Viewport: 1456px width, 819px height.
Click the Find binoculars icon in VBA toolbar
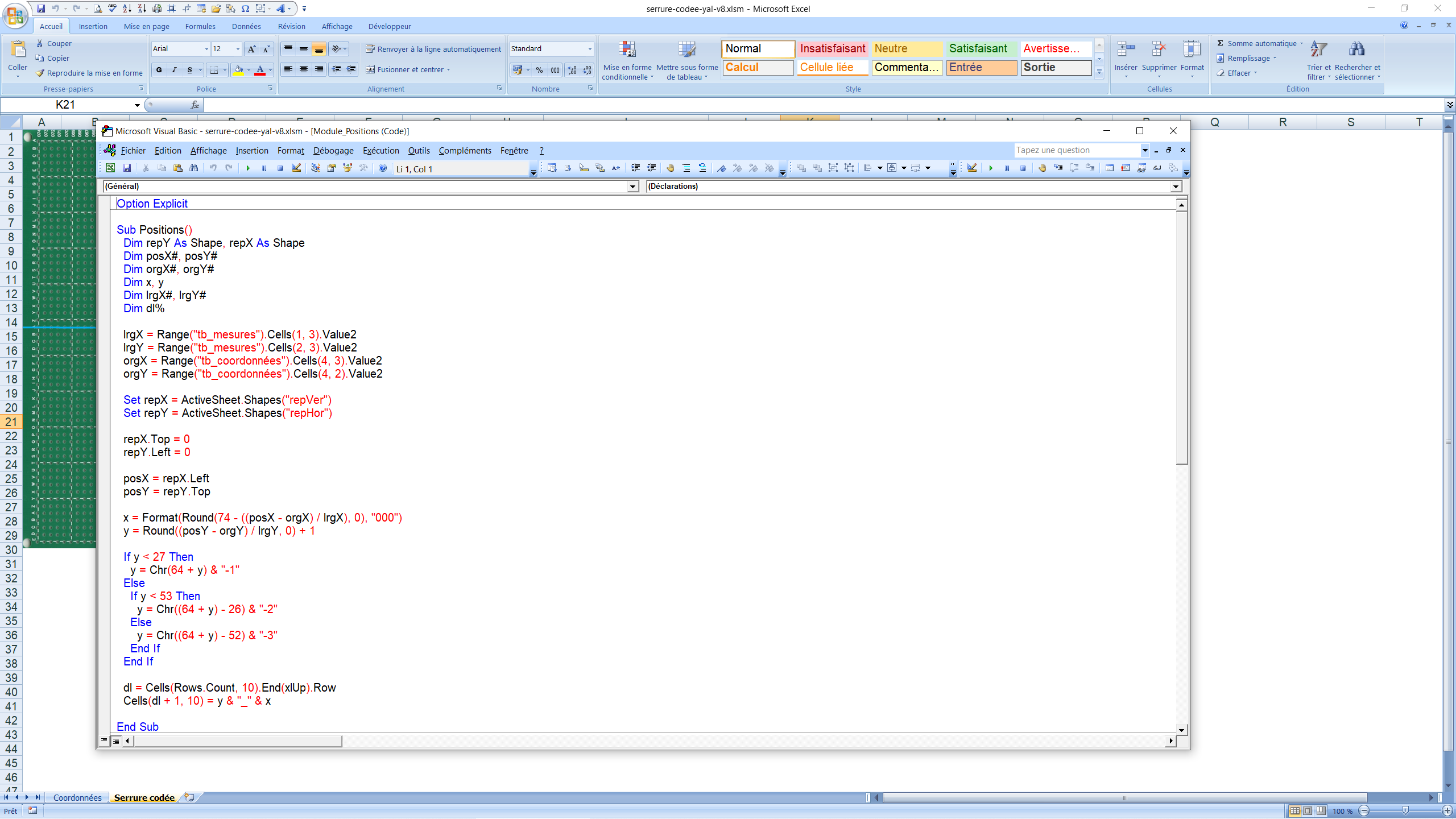pos(194,168)
